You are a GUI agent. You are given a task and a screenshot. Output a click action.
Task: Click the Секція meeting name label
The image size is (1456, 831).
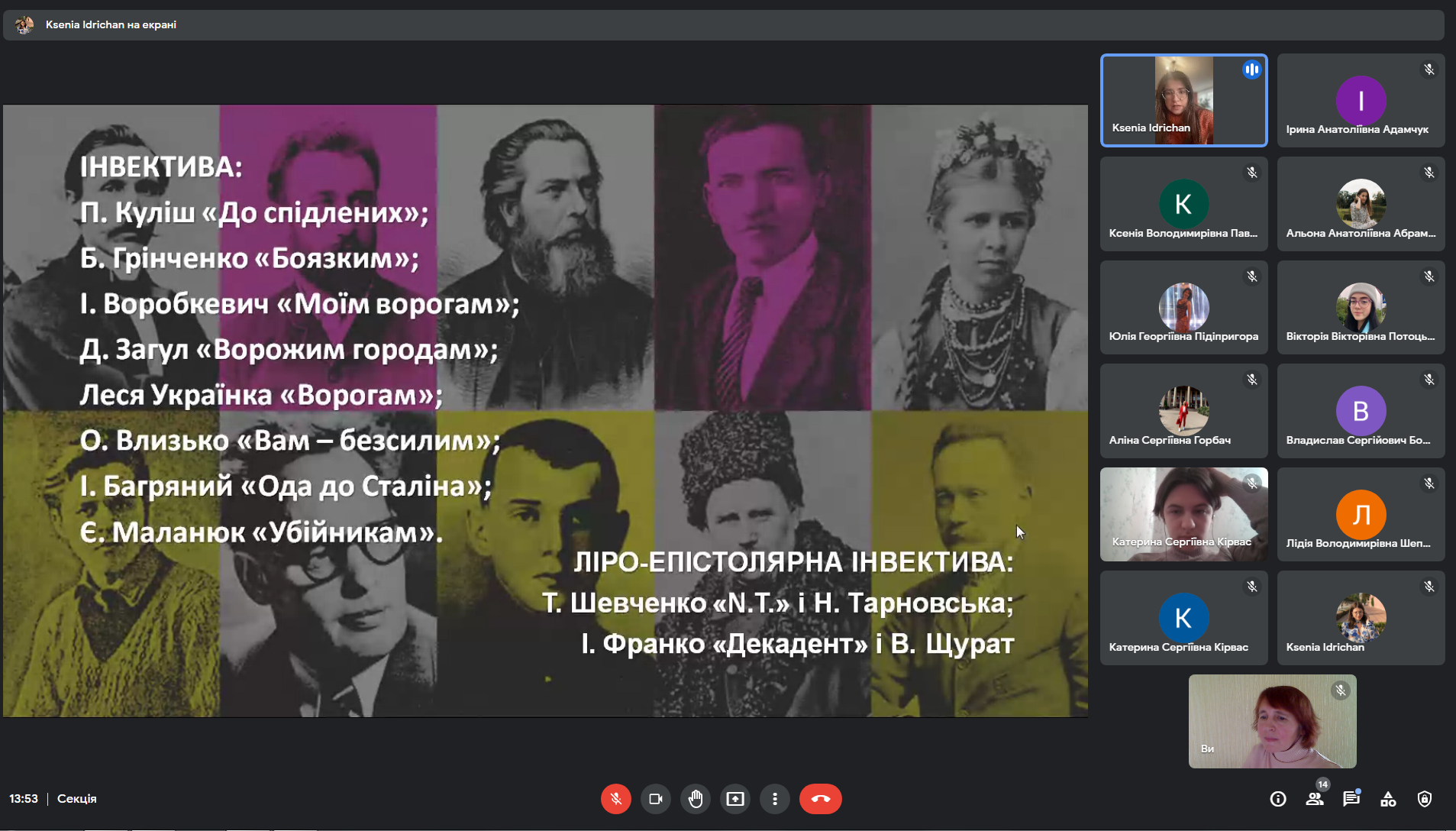pos(77,799)
